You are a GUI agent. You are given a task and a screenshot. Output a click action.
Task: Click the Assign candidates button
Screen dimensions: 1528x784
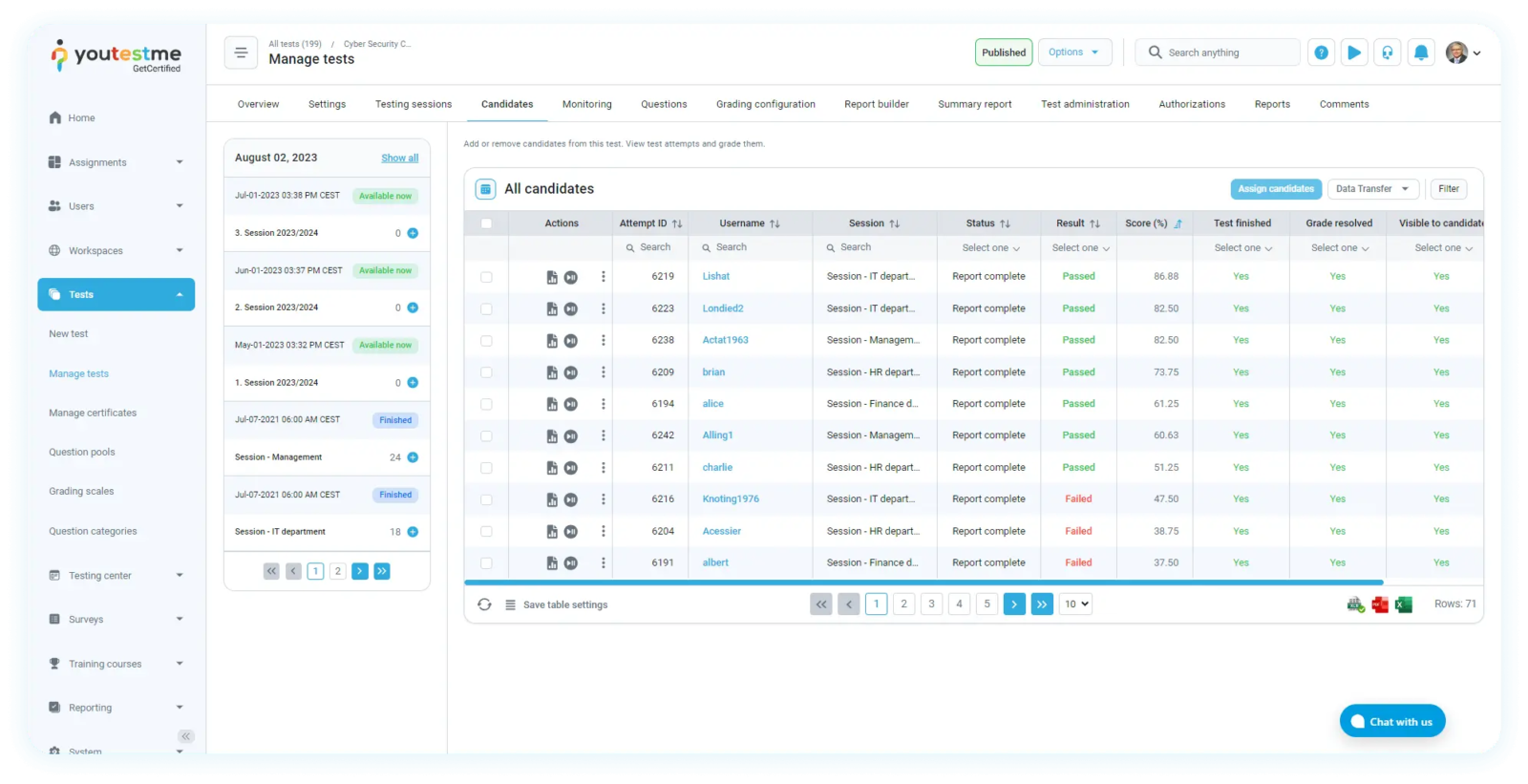tap(1275, 189)
